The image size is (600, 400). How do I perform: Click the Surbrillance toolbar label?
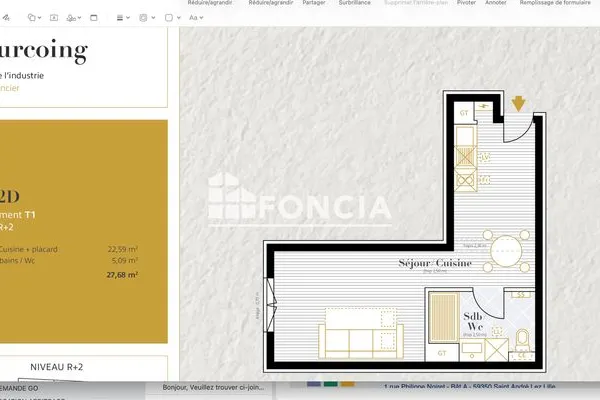355,3
